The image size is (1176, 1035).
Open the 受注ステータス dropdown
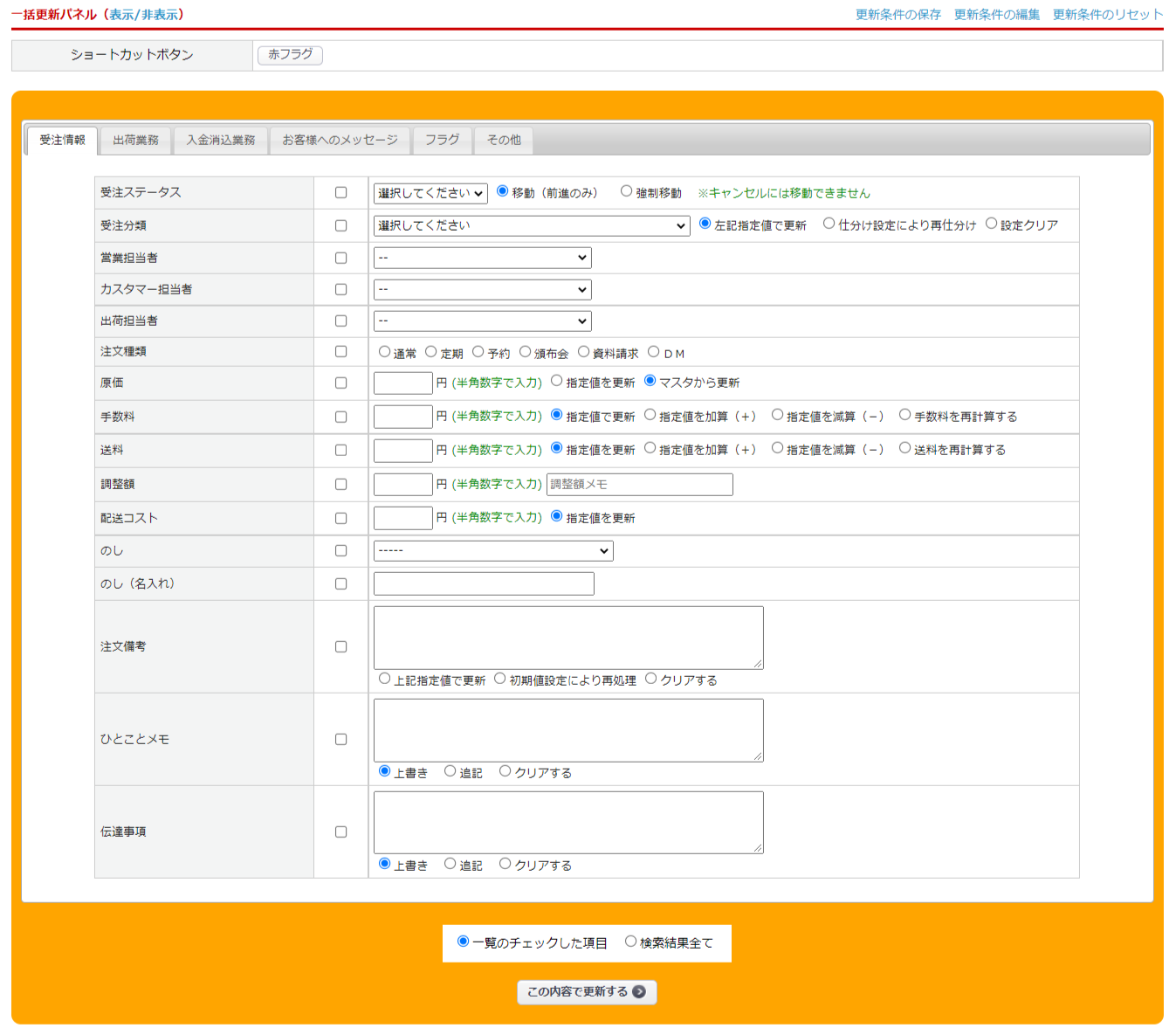point(430,193)
